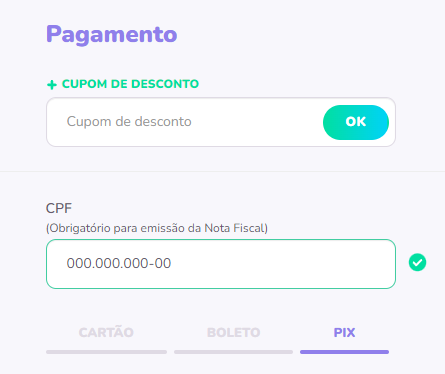Click the green validation checkmark icon
This screenshot has height=374, width=445.
pos(417,262)
